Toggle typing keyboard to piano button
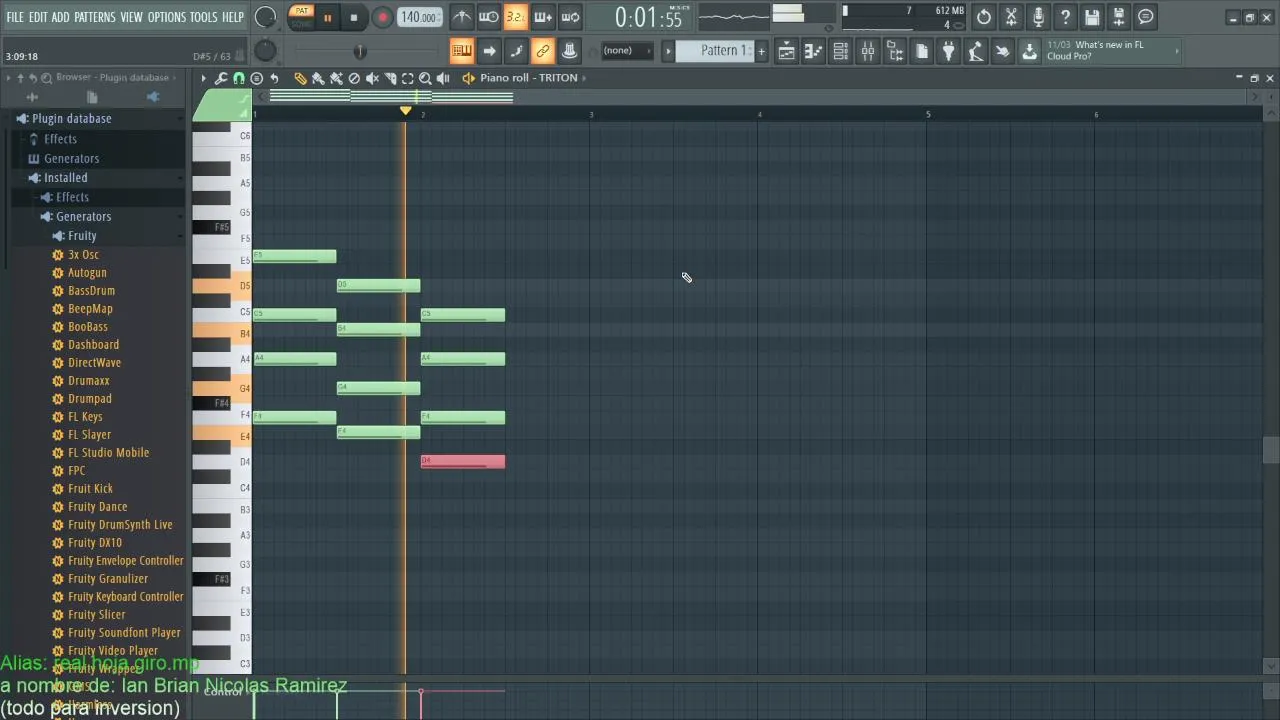This screenshot has width=1280, height=720. point(461,51)
